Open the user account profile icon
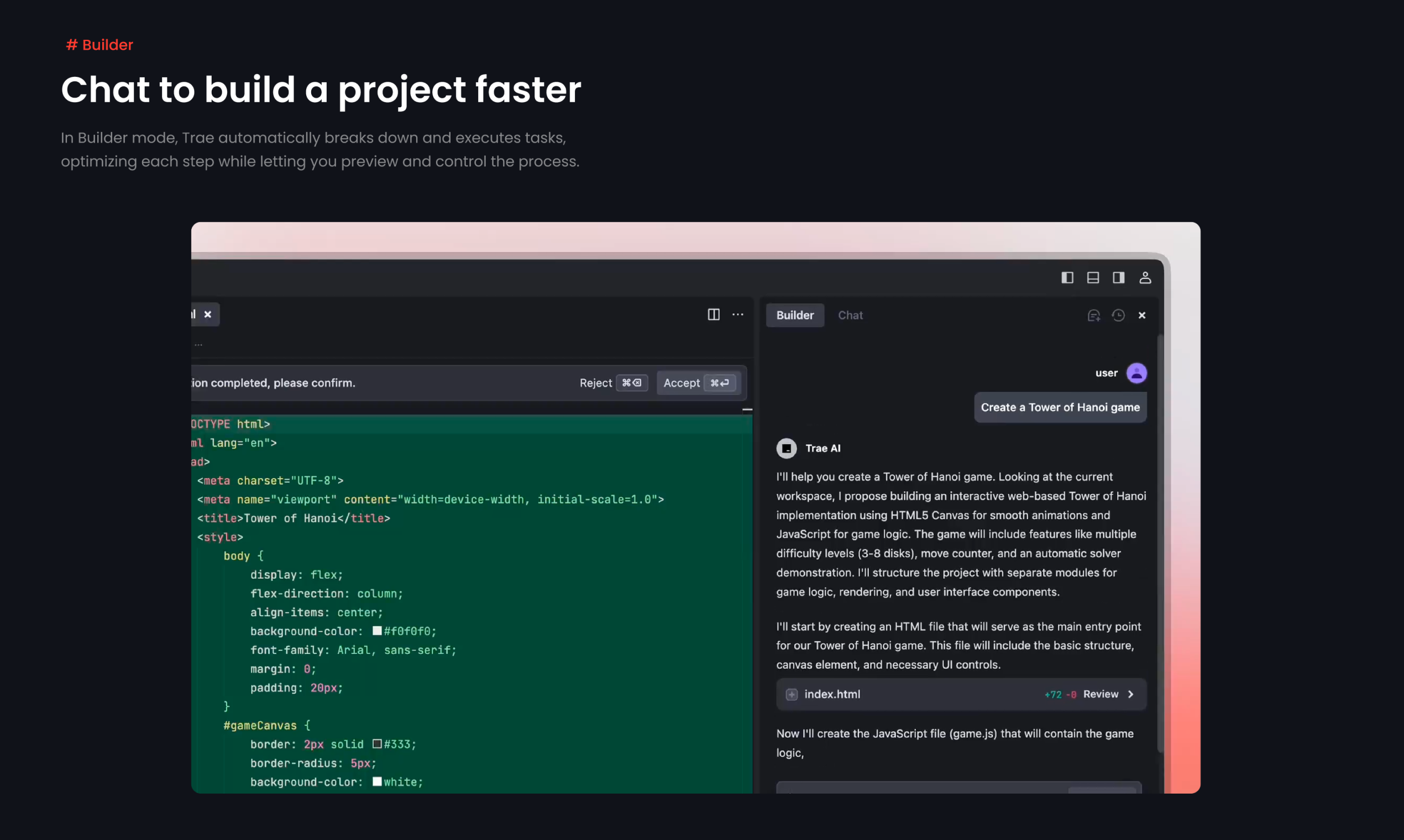 point(1145,277)
